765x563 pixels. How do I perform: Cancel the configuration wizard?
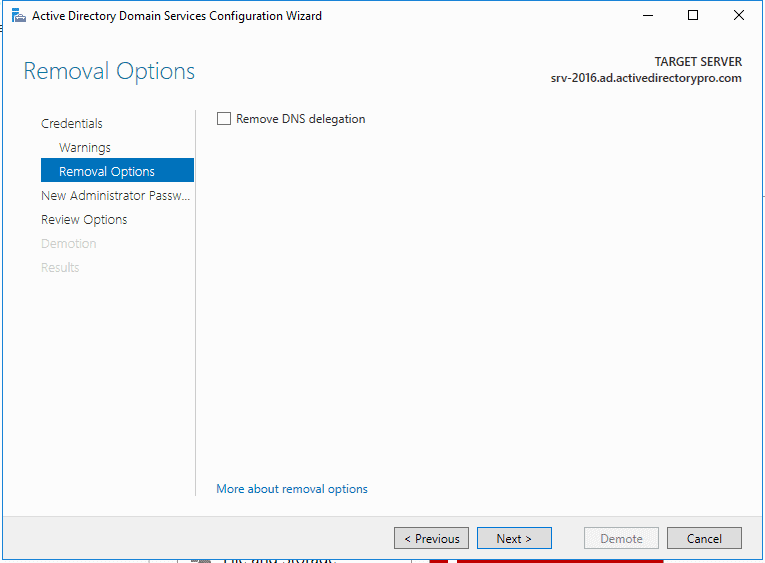click(x=704, y=538)
